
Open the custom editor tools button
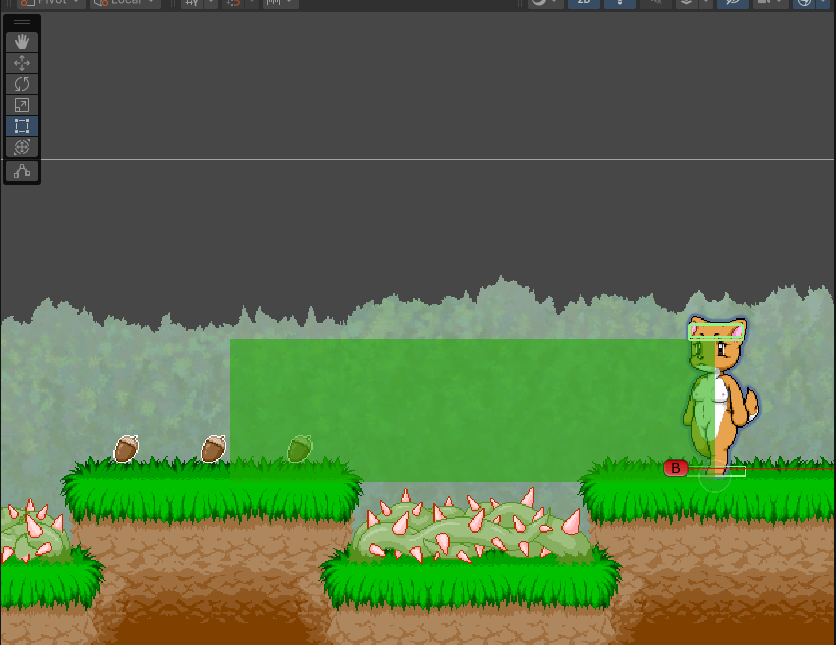click(x=22, y=171)
